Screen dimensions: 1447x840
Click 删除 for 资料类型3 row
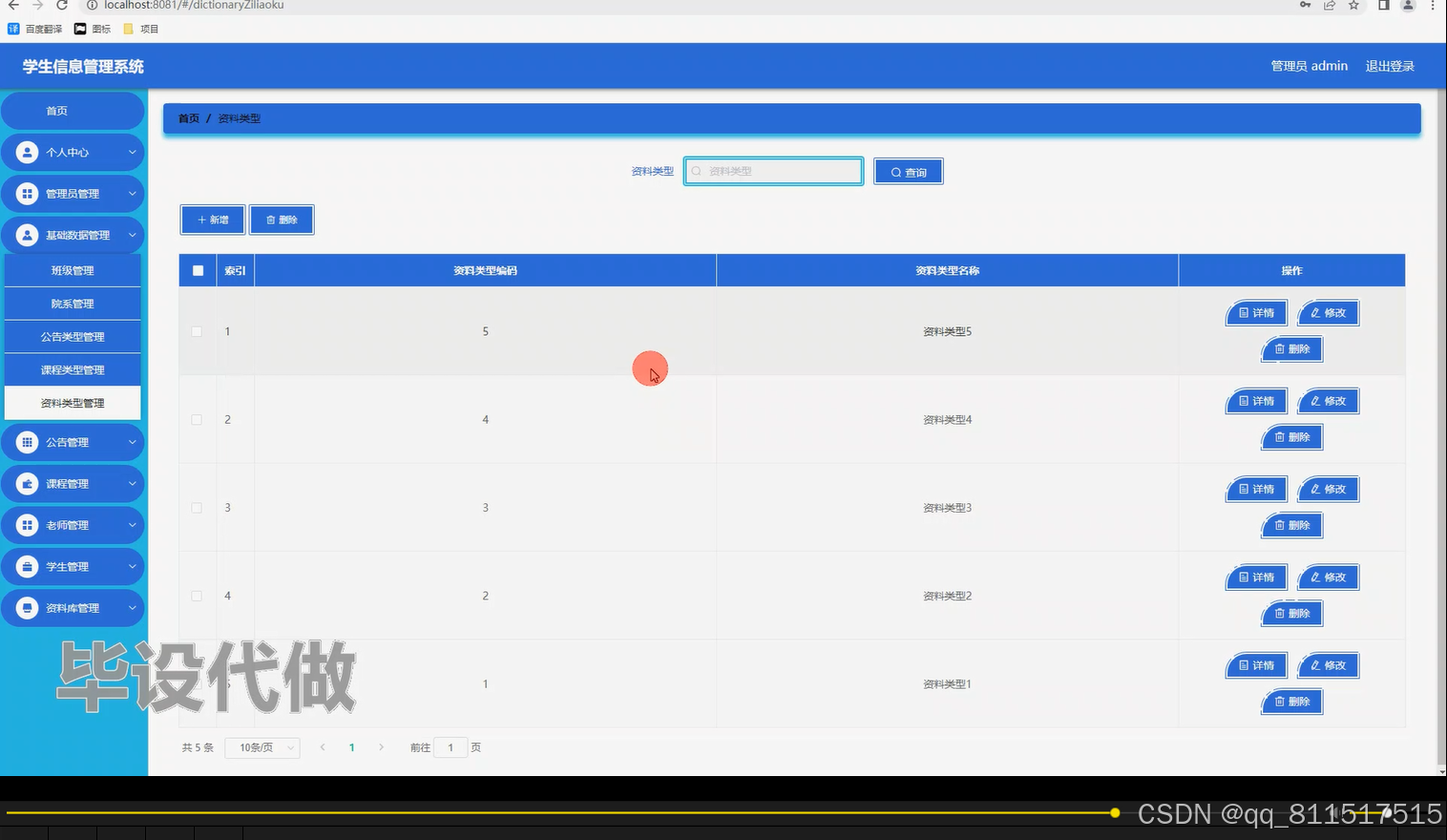click(x=1292, y=525)
